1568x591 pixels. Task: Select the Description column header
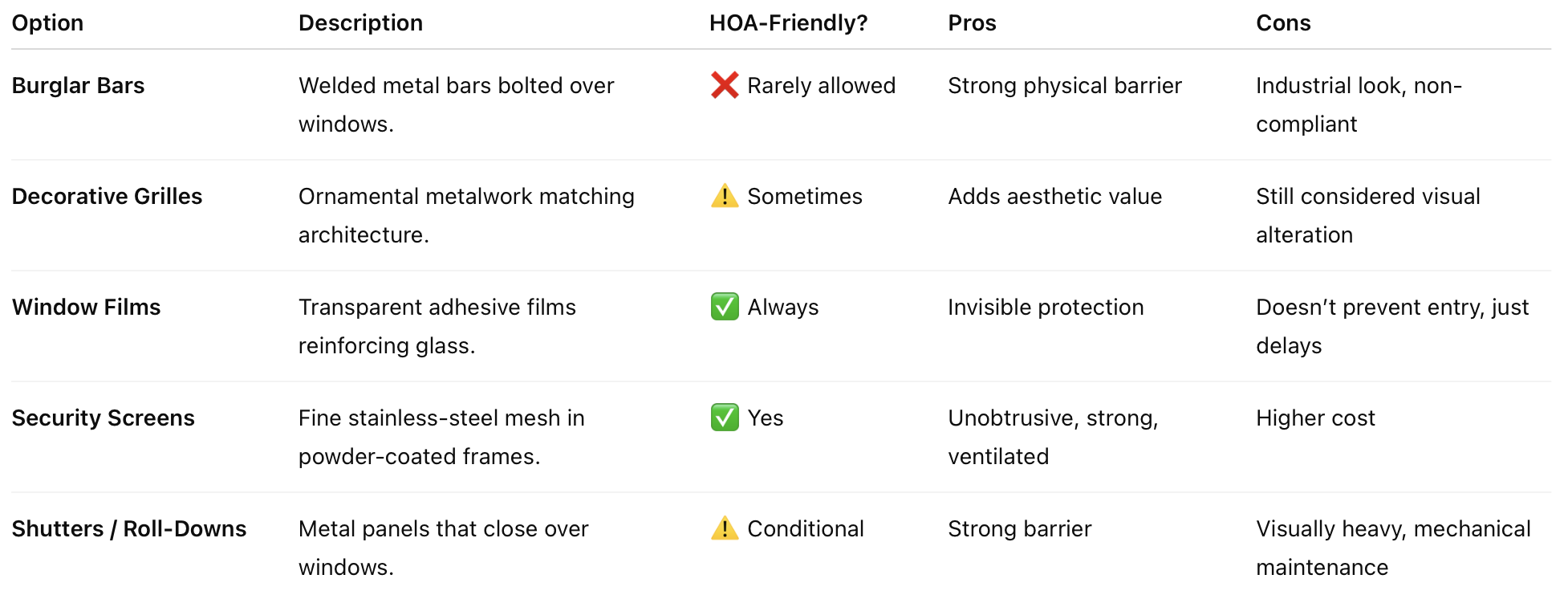[x=360, y=23]
